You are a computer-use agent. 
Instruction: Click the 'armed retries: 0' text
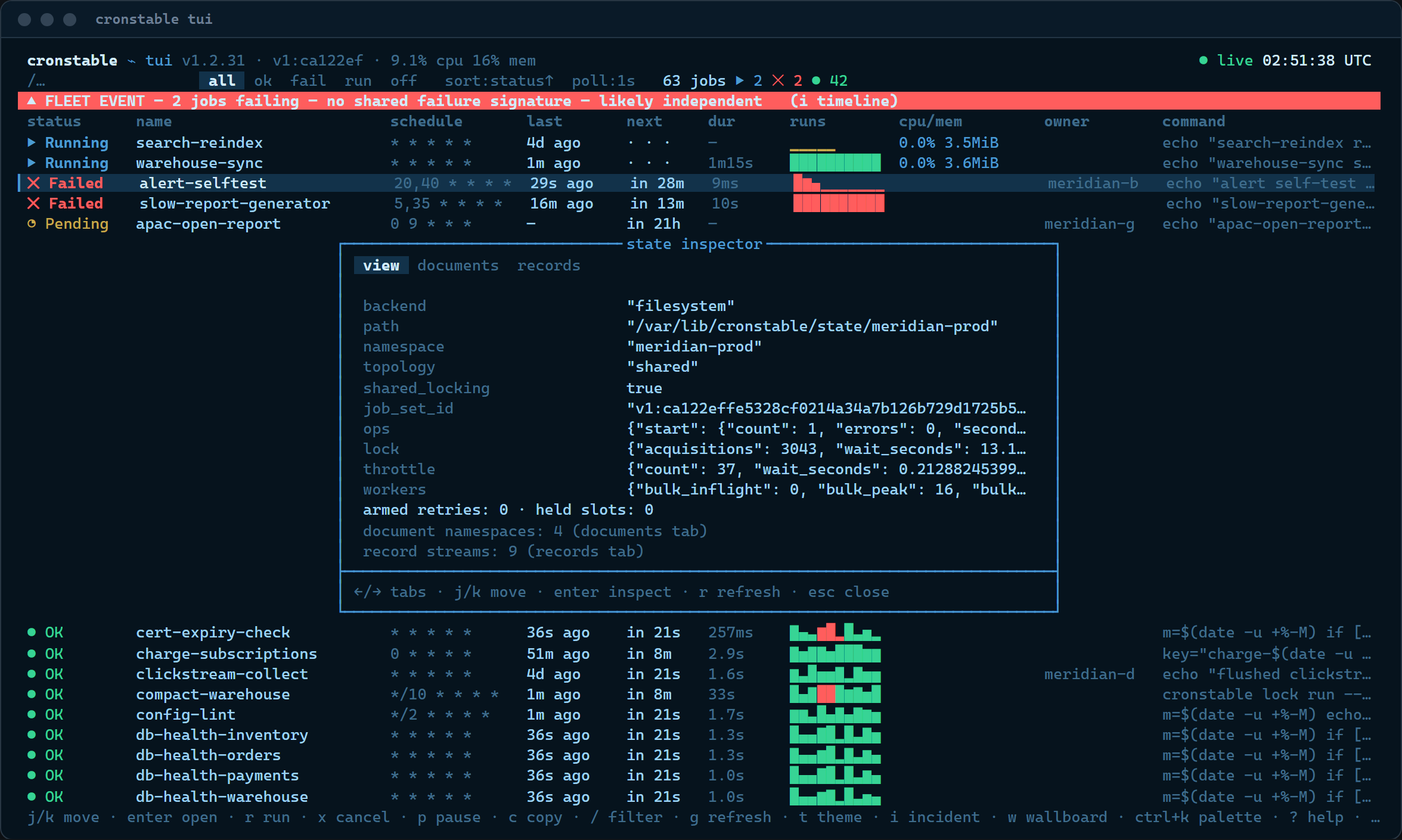435,509
